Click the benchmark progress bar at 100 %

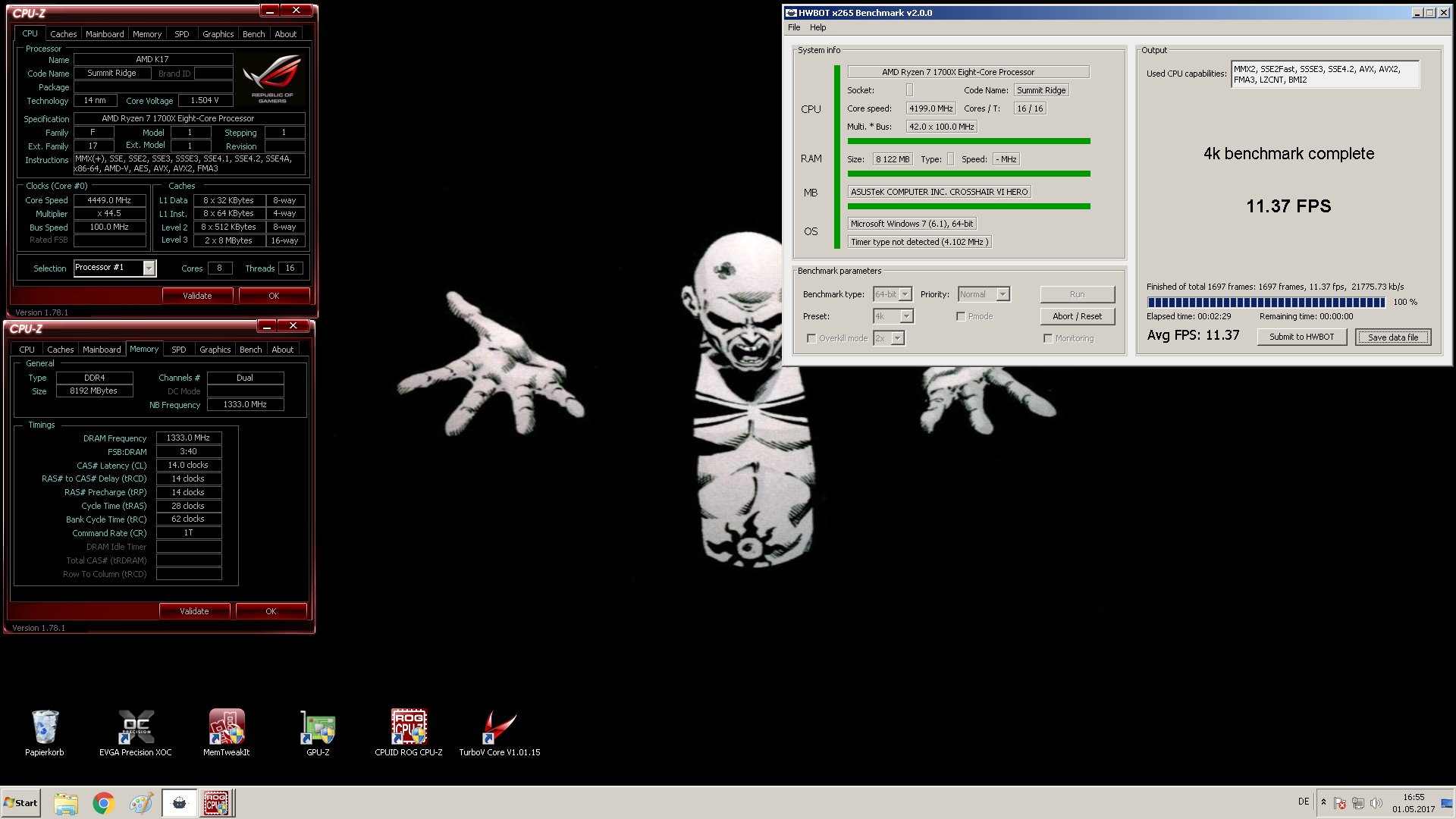(x=1266, y=302)
